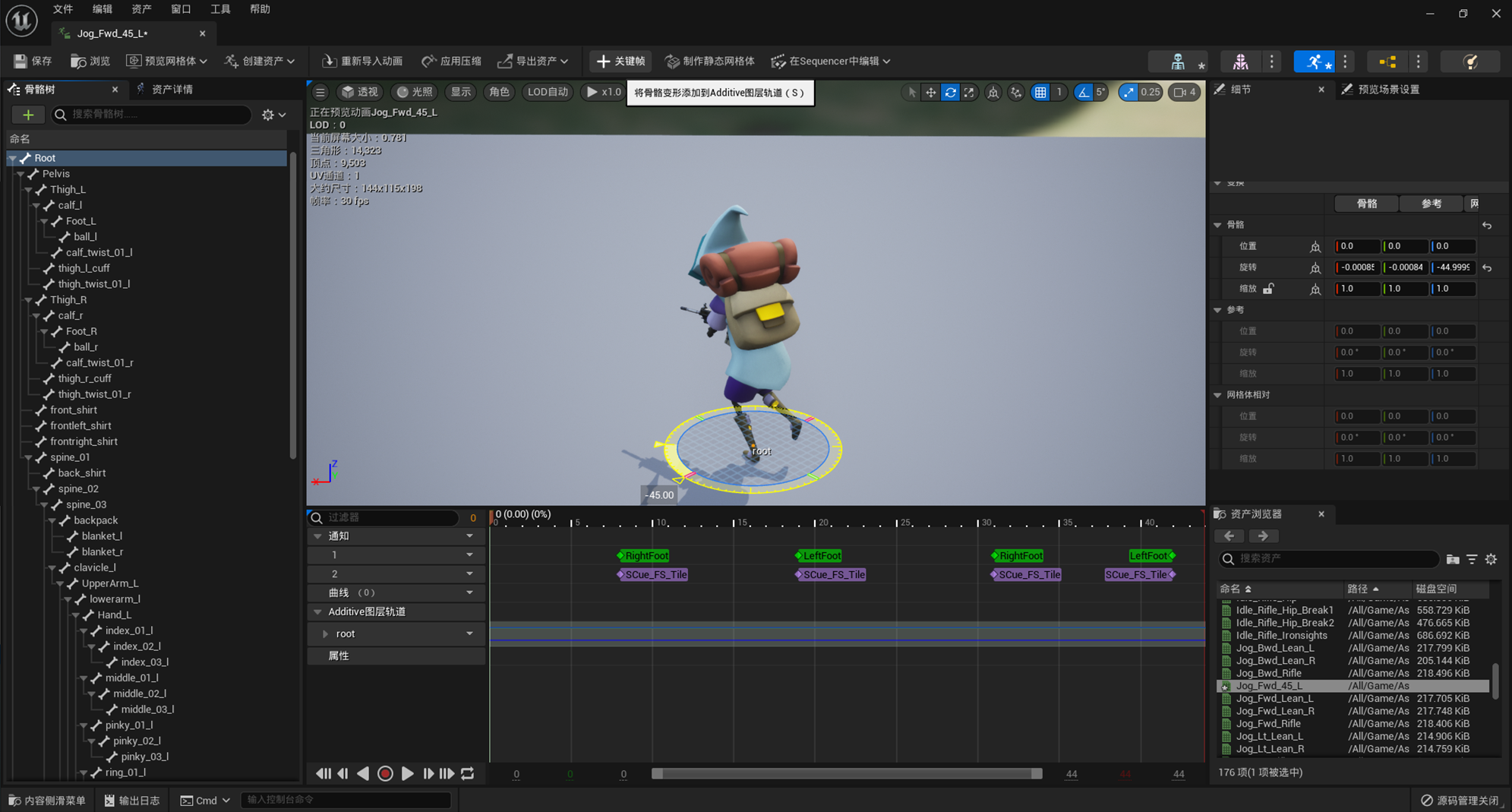Toggle playback loop mode
This screenshot has height=812, width=1512.
click(x=468, y=773)
